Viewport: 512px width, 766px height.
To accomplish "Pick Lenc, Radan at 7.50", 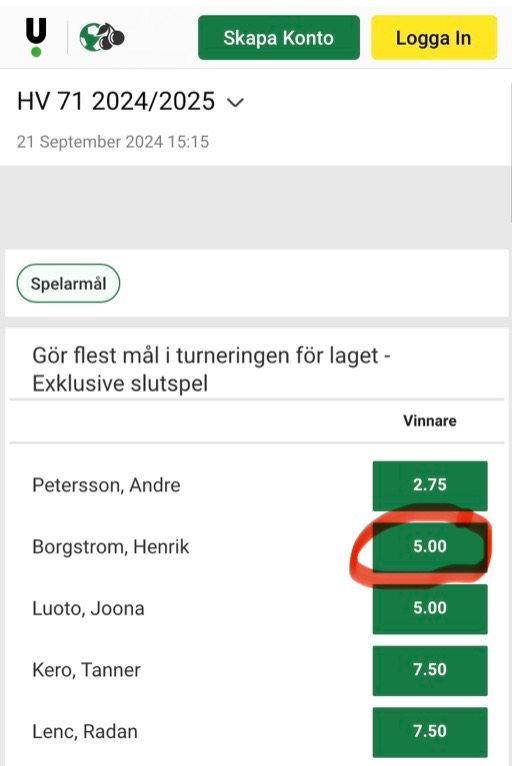I will pos(430,731).
